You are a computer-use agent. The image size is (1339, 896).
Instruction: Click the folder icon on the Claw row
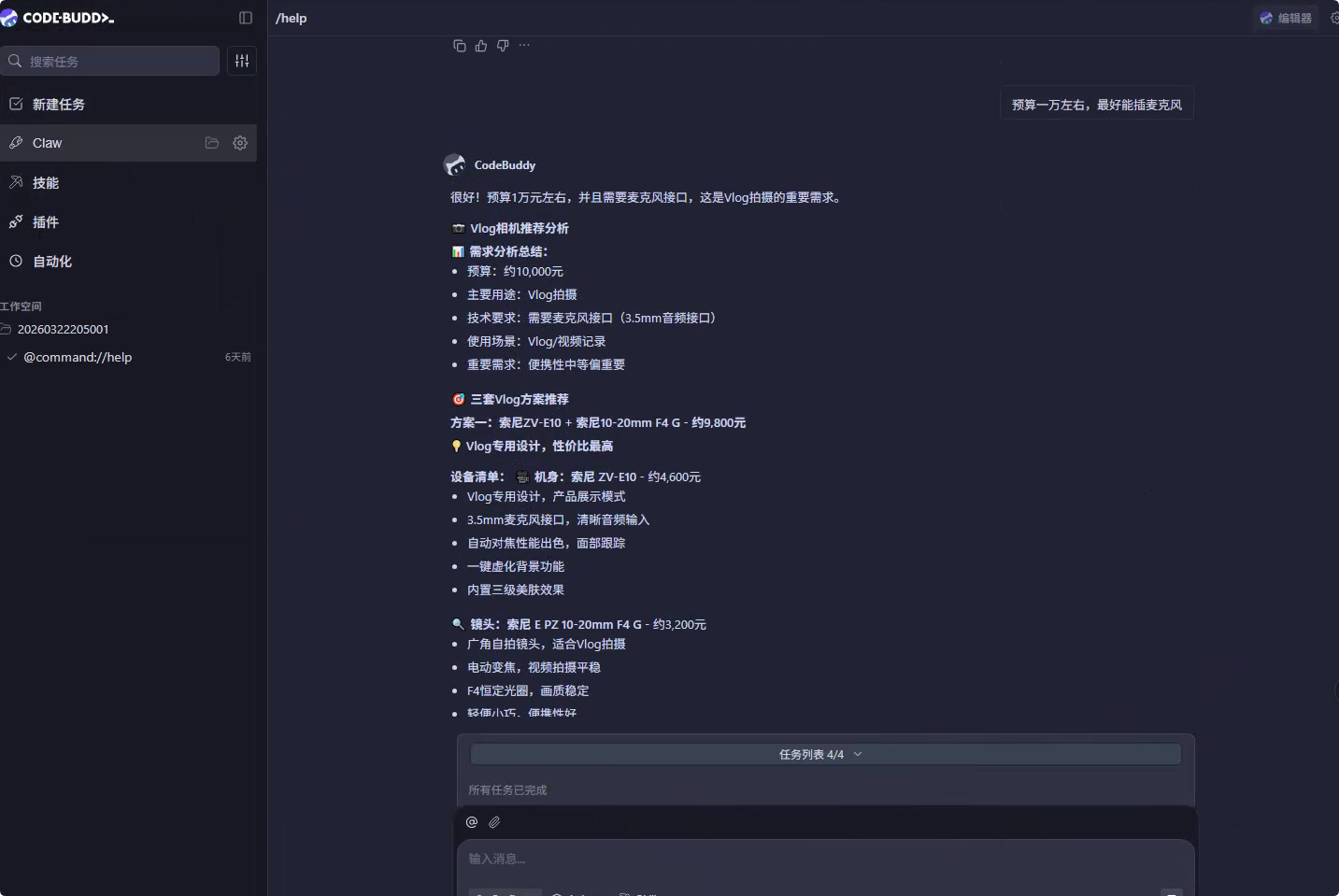click(x=212, y=143)
